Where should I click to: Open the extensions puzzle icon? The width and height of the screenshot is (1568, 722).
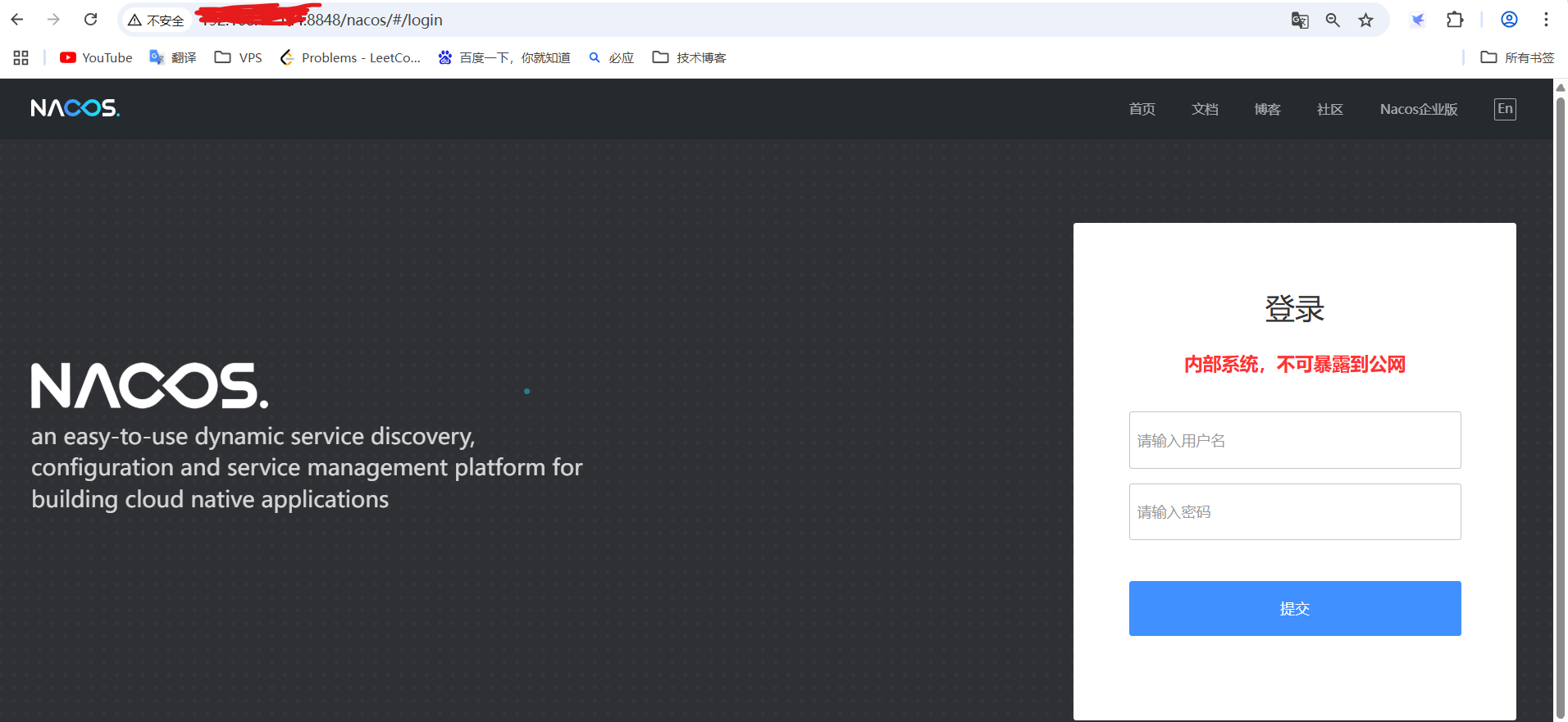tap(1455, 20)
